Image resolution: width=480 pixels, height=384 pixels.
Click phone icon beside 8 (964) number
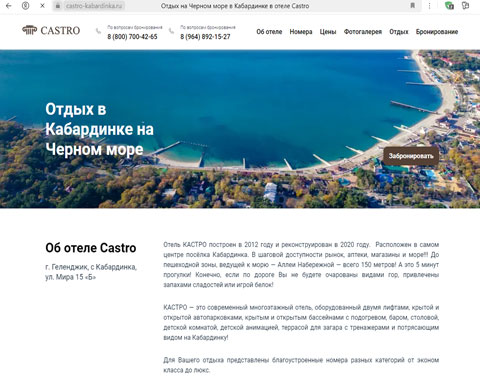point(171,31)
